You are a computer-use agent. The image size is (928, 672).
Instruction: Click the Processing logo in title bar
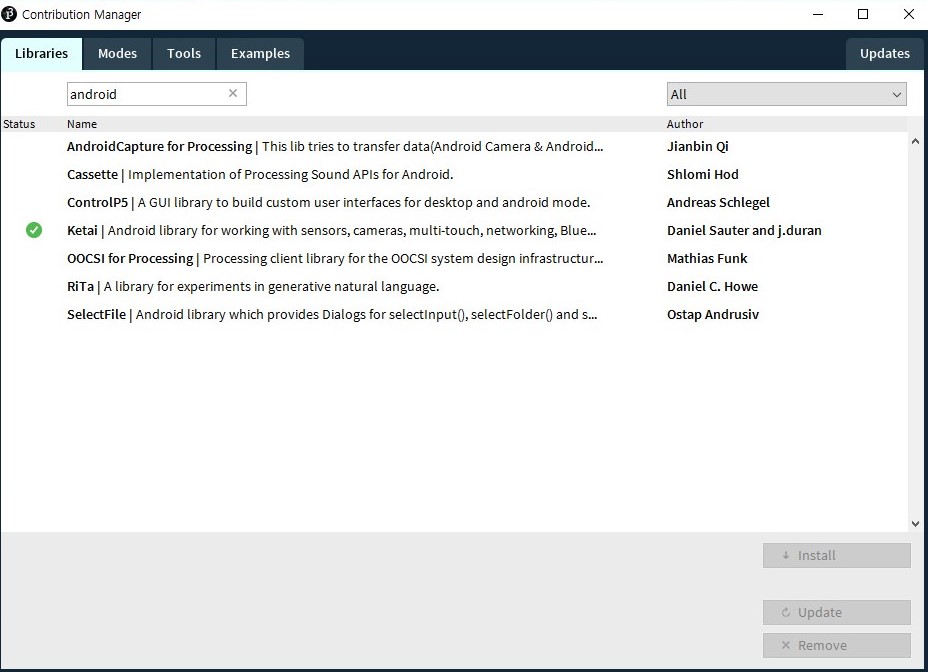[x=10, y=14]
